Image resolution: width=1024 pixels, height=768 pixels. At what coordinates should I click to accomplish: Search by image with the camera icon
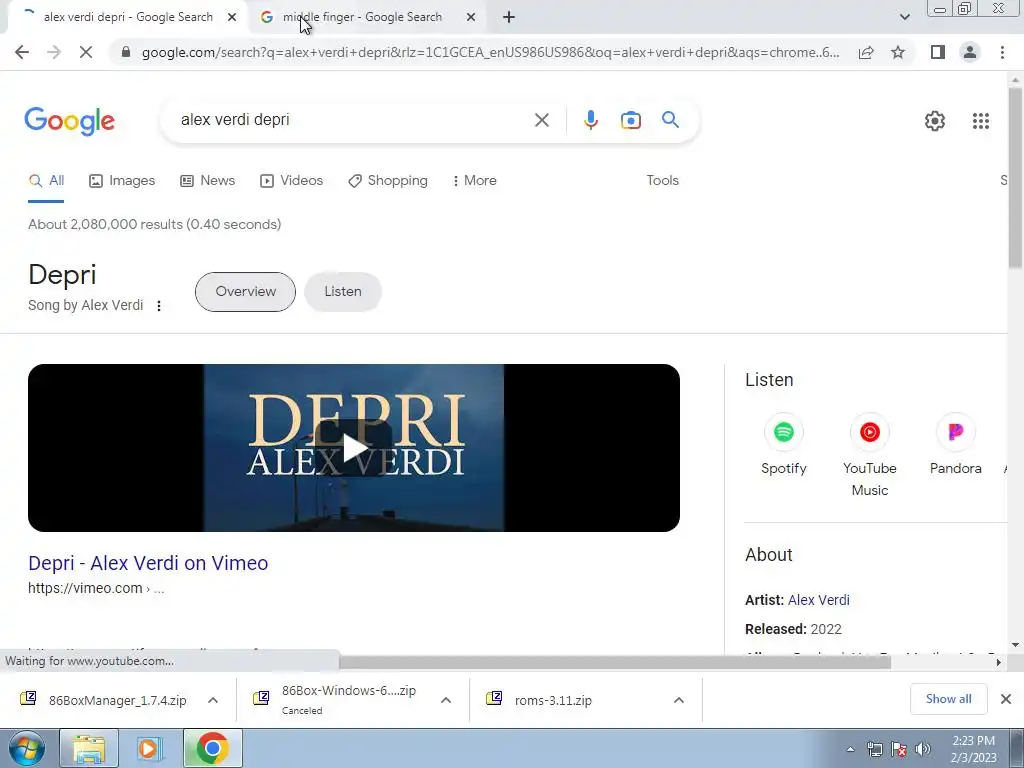[630, 120]
